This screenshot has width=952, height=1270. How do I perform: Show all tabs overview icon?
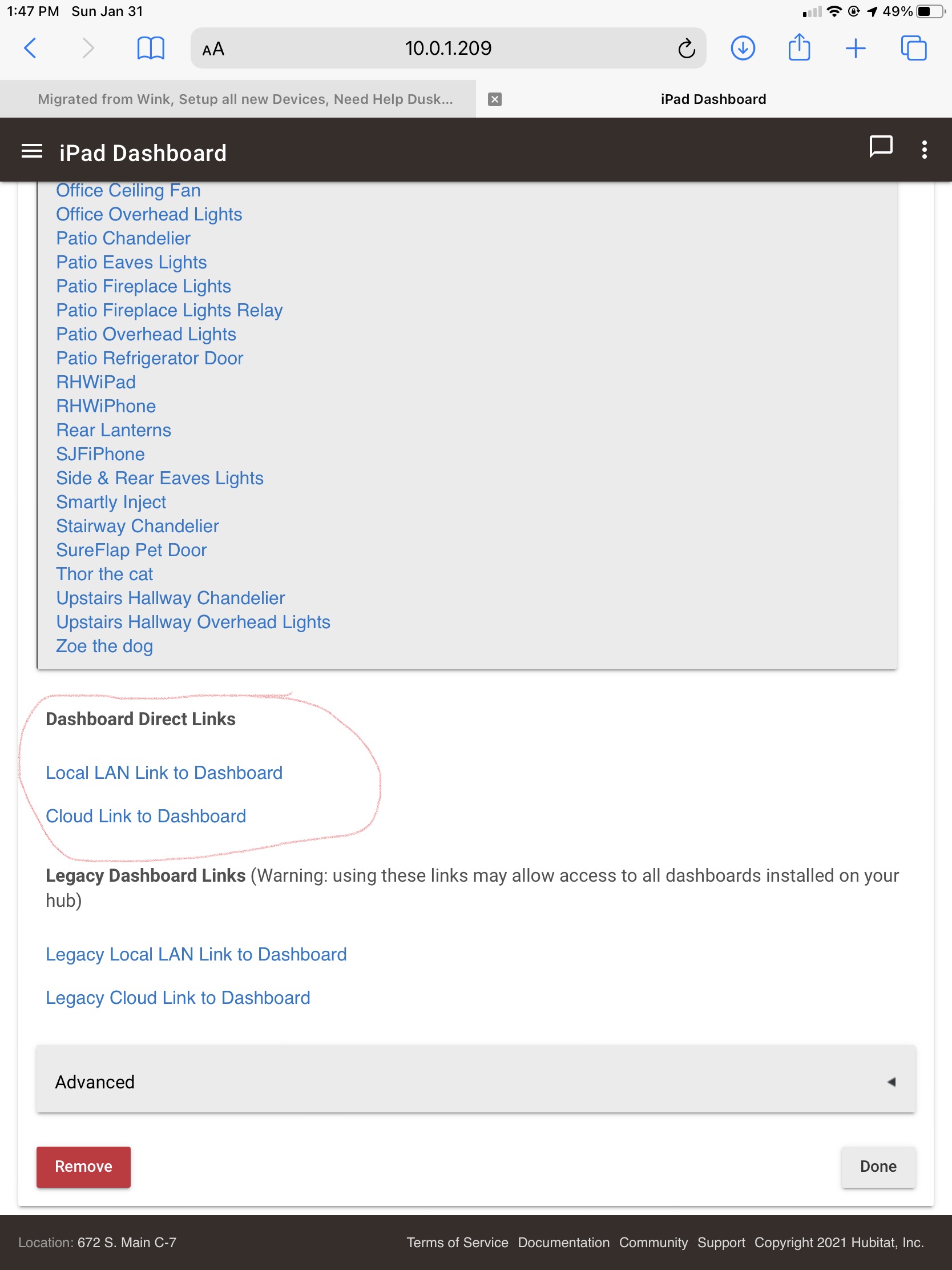914,48
